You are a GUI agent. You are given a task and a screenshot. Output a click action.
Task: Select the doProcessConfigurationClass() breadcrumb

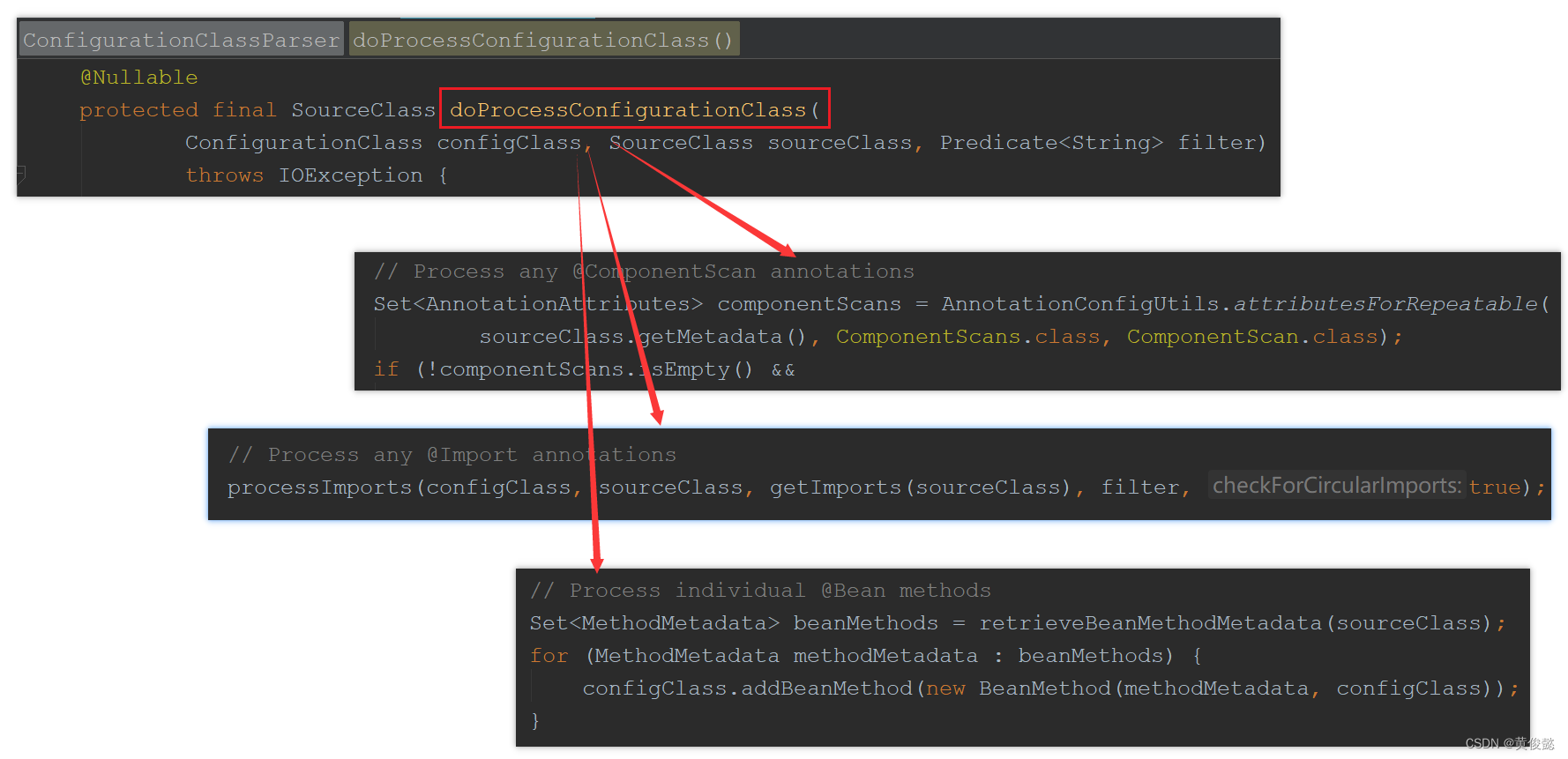(x=543, y=40)
